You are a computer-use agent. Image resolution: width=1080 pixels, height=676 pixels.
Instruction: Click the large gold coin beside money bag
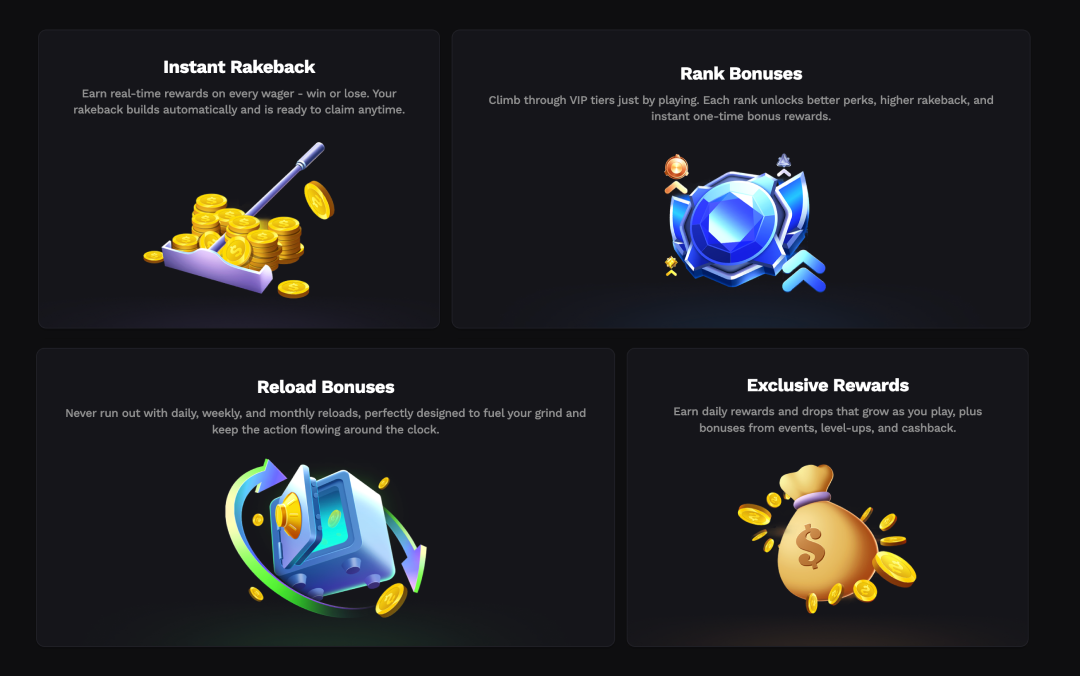[894, 569]
